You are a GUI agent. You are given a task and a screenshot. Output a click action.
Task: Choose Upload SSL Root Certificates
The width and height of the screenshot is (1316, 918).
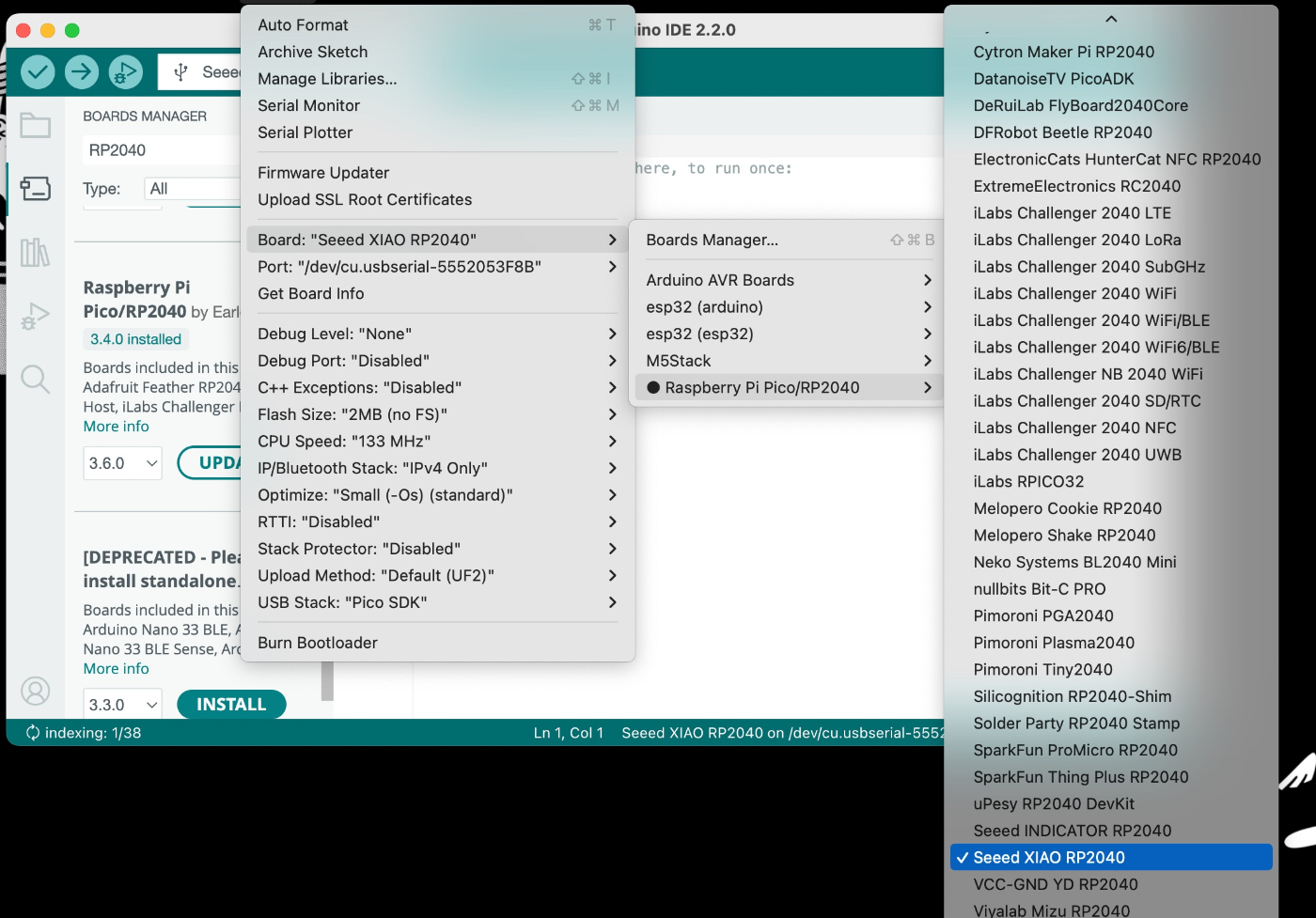click(437, 199)
